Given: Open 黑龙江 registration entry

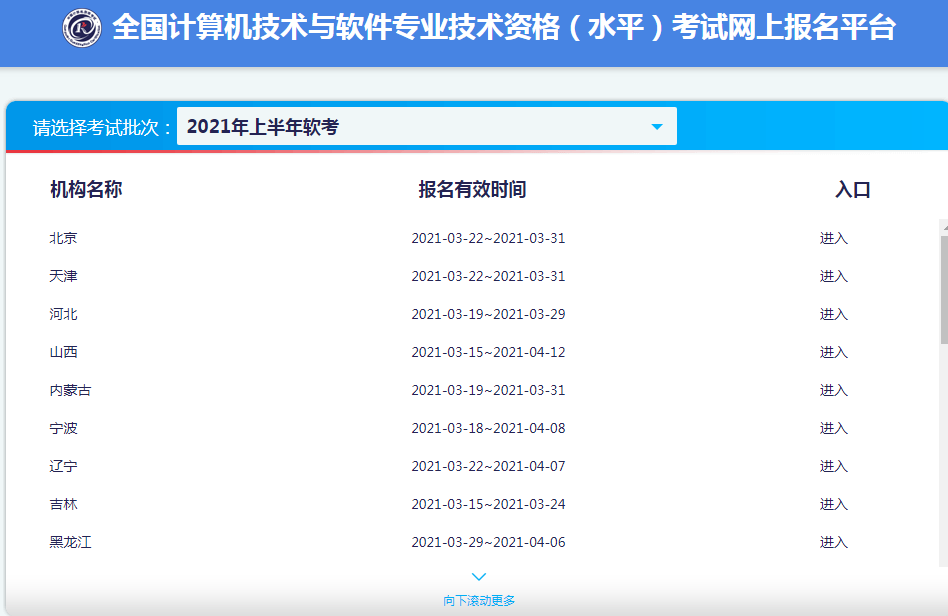Looking at the screenshot, I should click(x=834, y=542).
